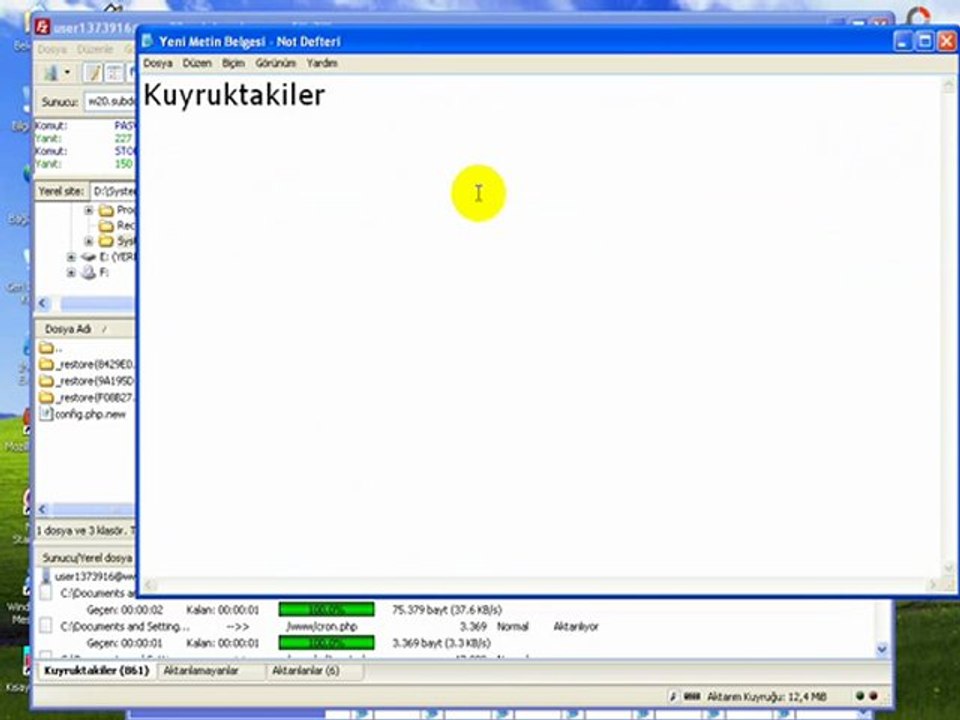This screenshot has height=720, width=960.
Task: Click the Notepad vertical scrollbar up arrow
Action: [948, 86]
